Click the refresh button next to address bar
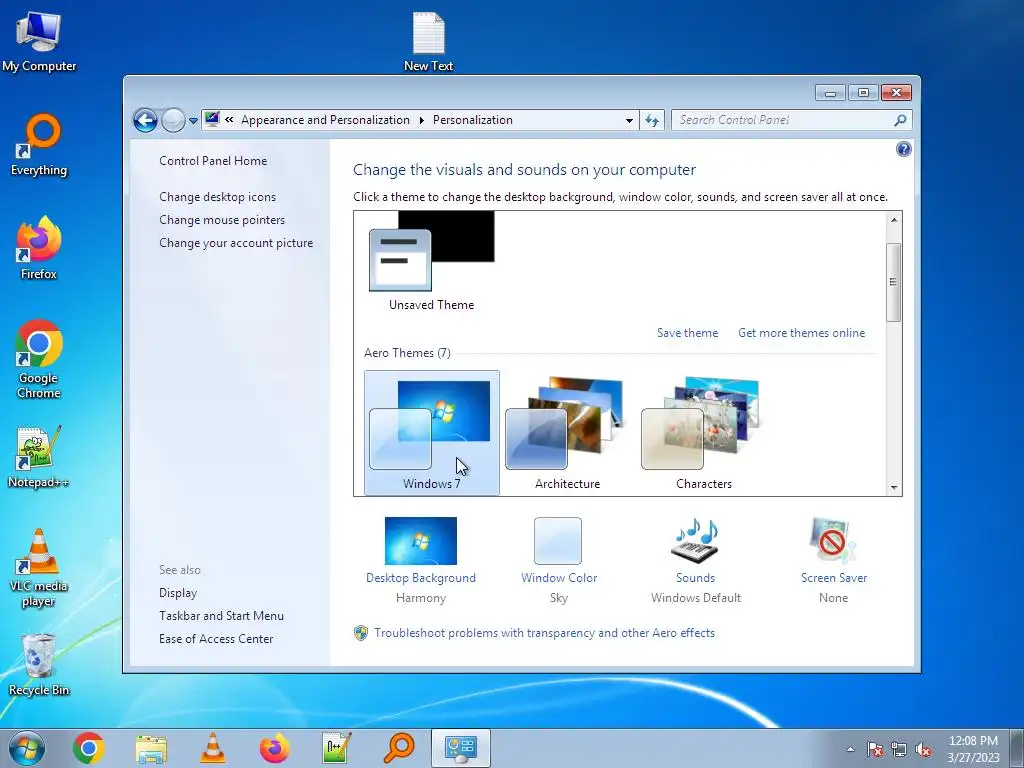 point(652,120)
